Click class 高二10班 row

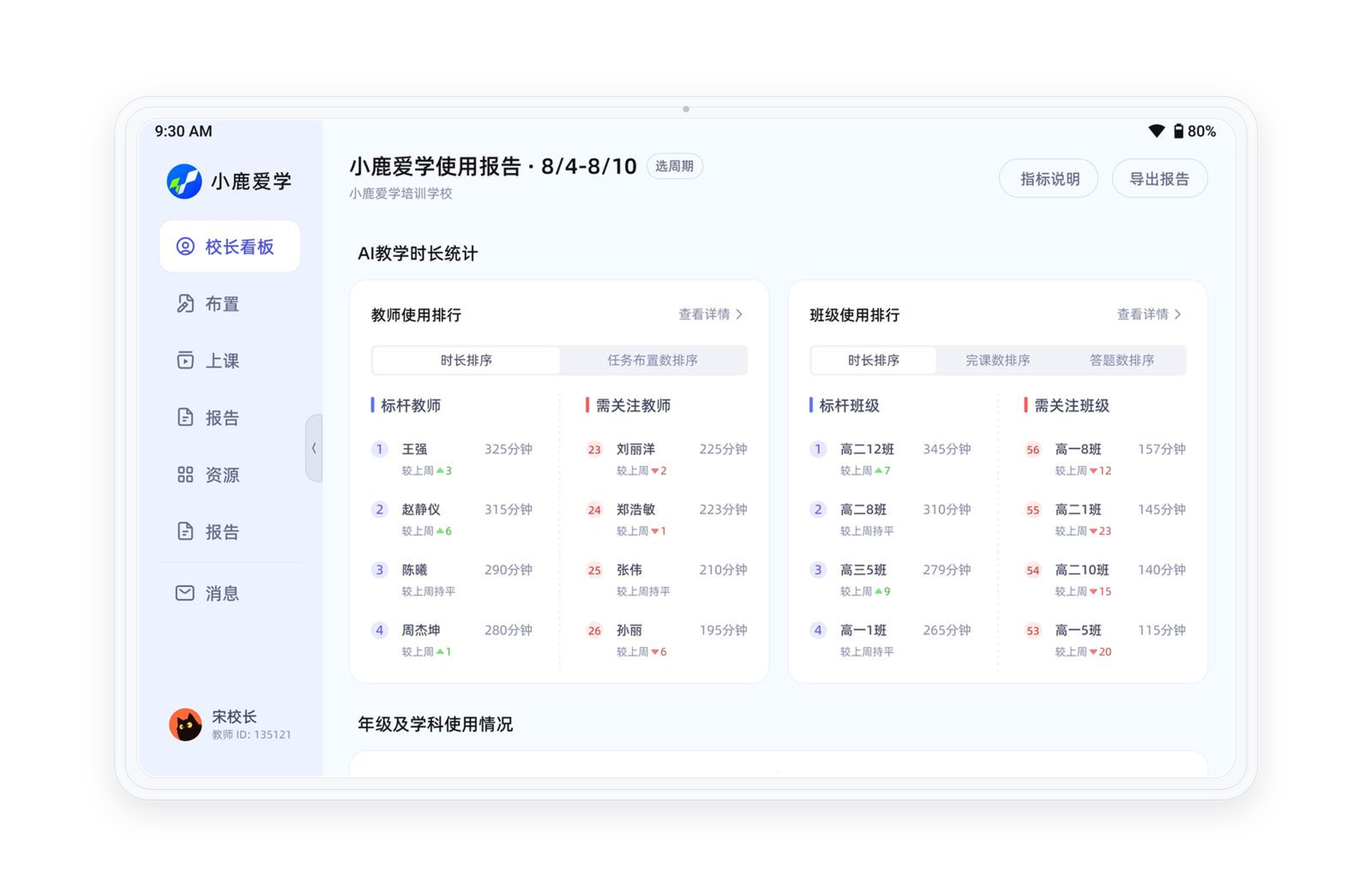(1105, 579)
